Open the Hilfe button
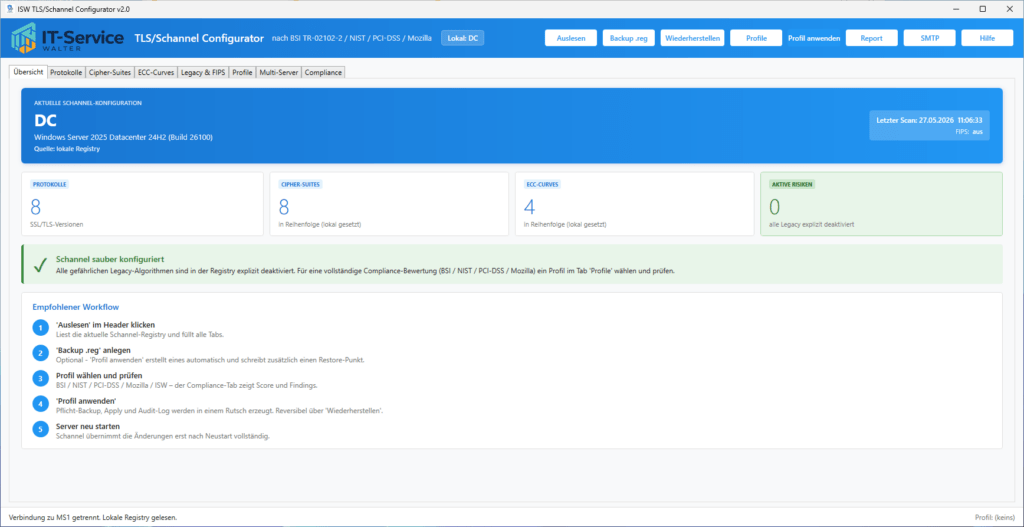The width and height of the screenshot is (1024, 527). pyautogui.click(x=987, y=38)
